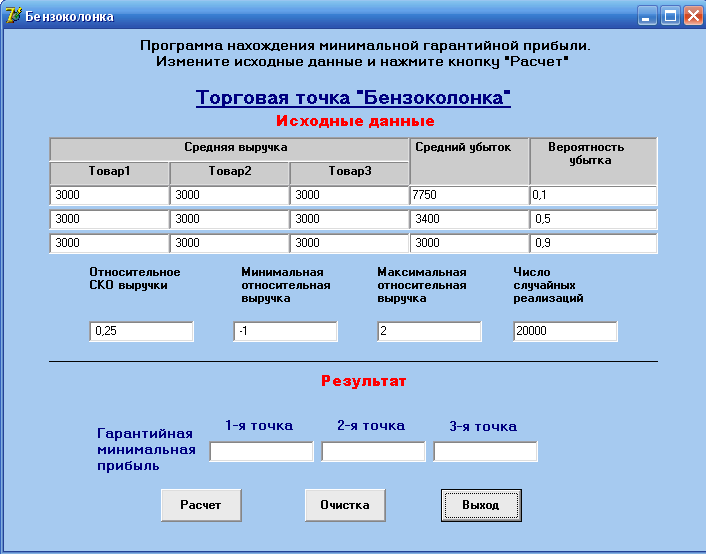
Task: Click the 3-я точка result field
Action: click(x=485, y=451)
